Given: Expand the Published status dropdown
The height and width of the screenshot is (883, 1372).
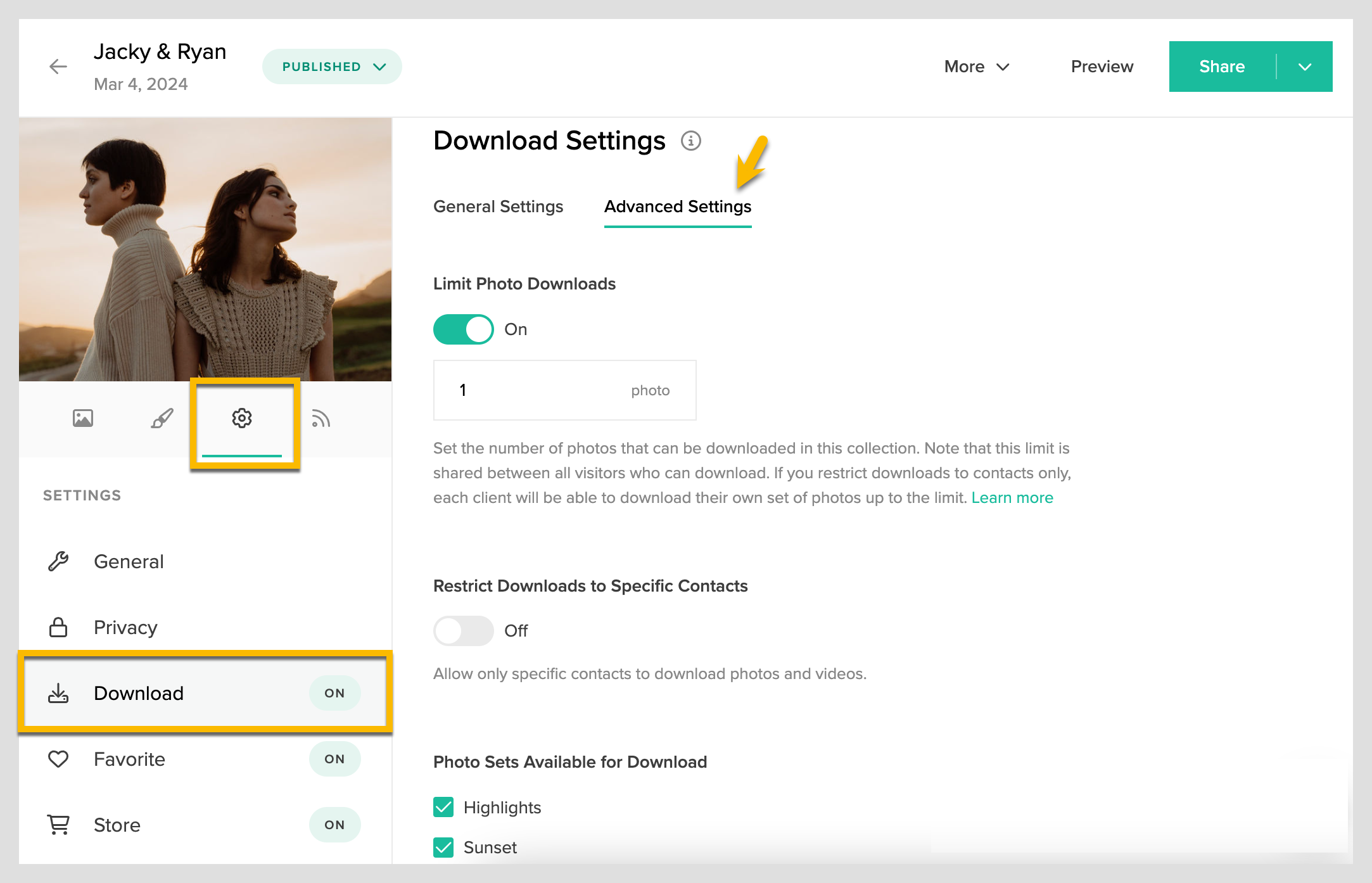Looking at the screenshot, I should (x=333, y=67).
